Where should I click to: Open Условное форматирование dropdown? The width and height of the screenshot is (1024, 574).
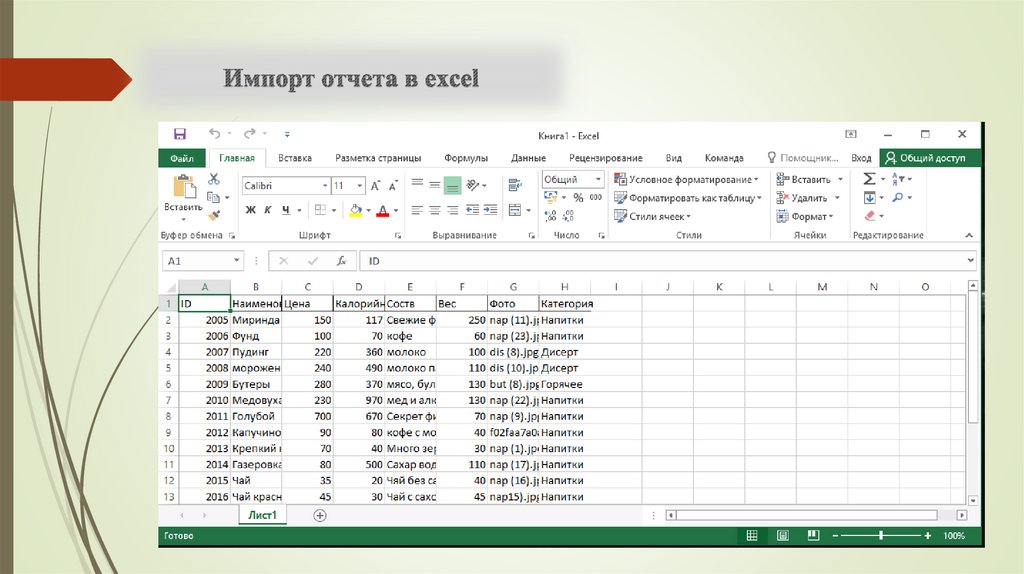tap(687, 180)
